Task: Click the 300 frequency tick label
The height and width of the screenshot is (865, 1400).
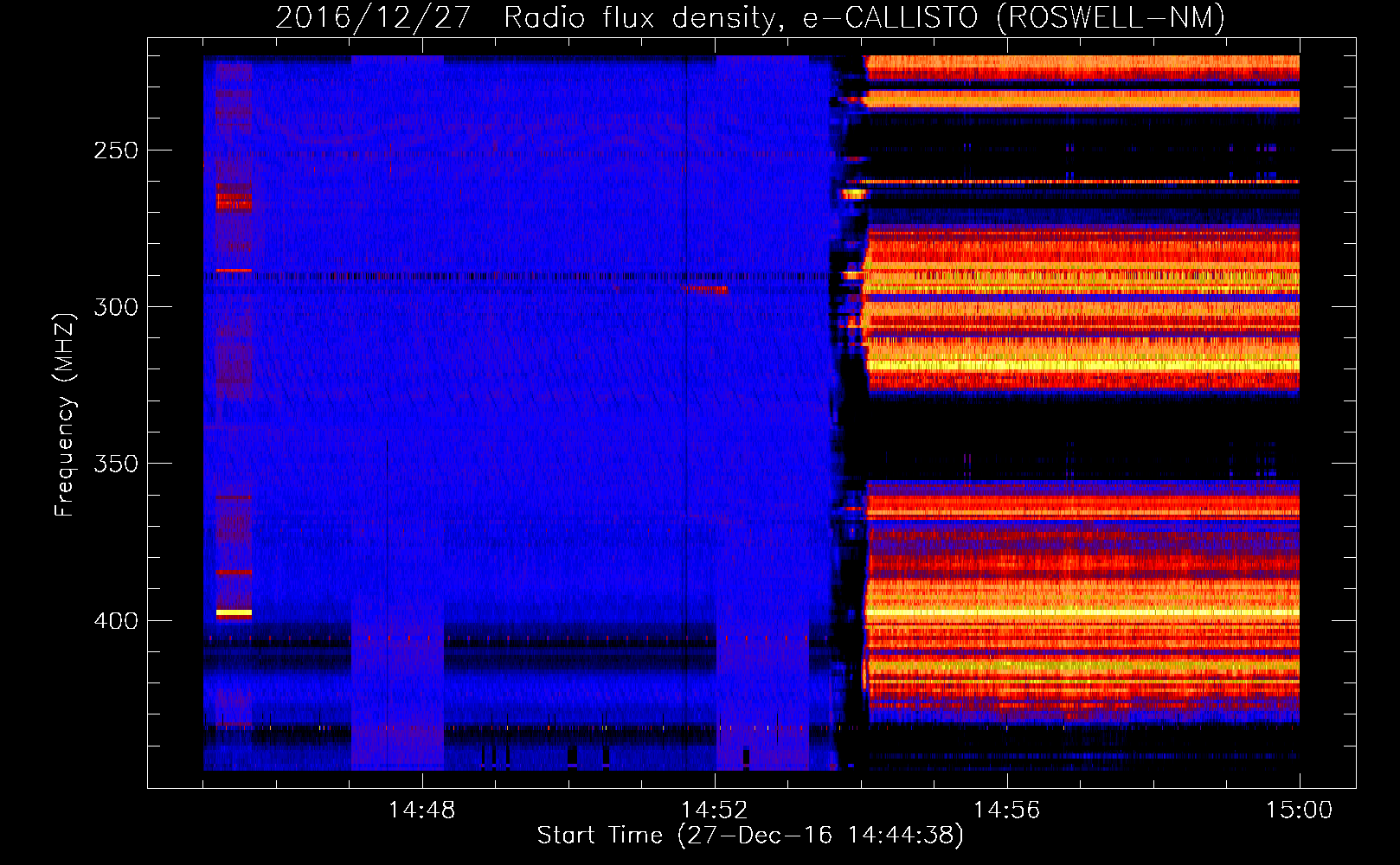Action: 116,307
